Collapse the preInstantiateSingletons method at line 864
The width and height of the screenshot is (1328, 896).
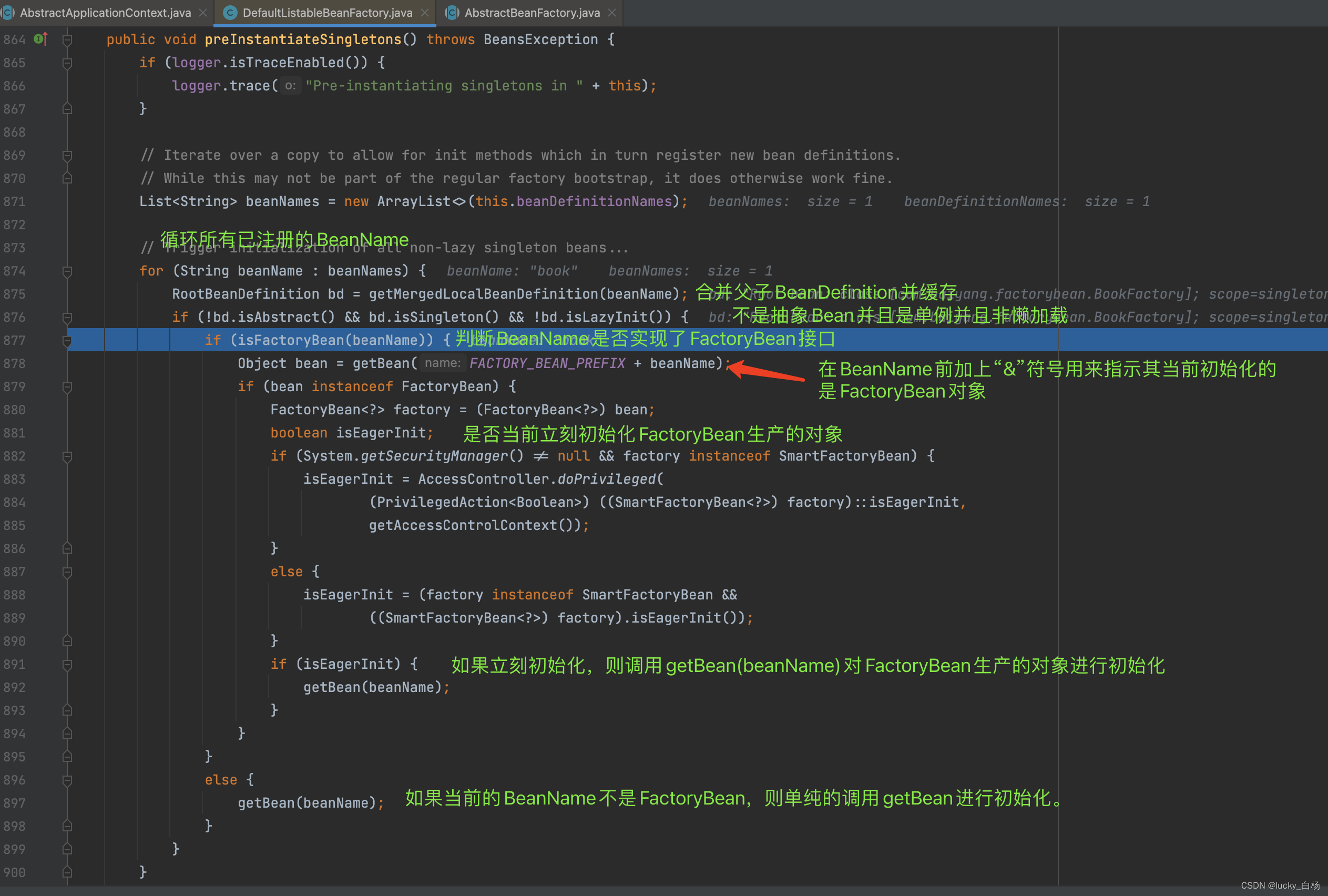[67, 40]
